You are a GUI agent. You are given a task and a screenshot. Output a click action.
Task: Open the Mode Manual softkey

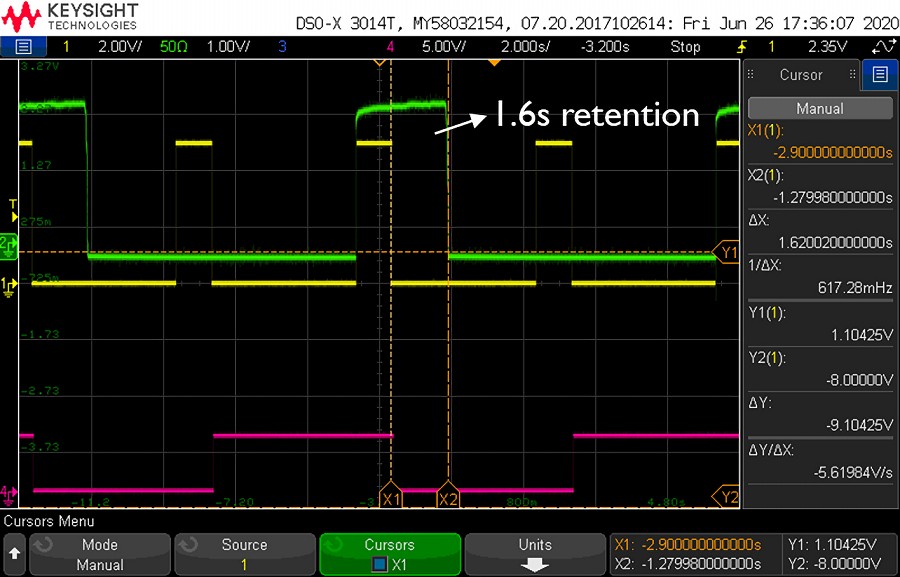(99, 554)
